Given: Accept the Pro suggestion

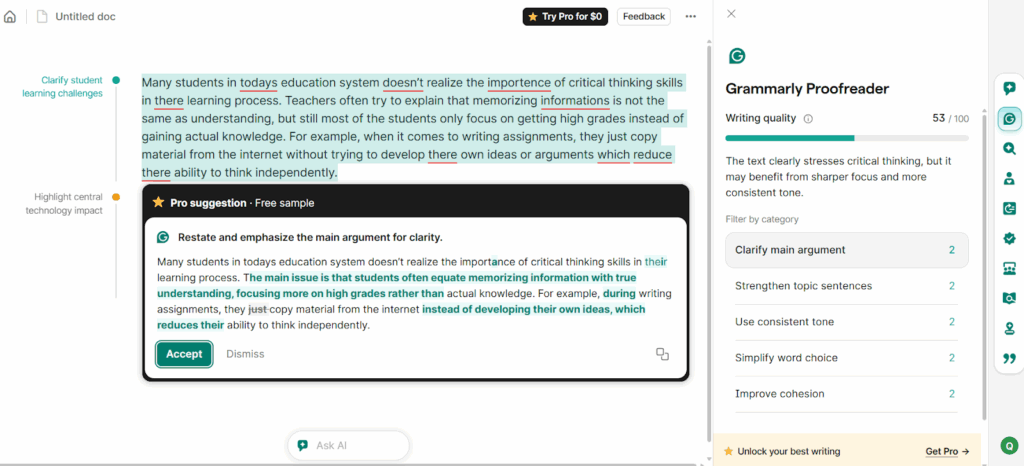Looking at the screenshot, I should [x=184, y=354].
